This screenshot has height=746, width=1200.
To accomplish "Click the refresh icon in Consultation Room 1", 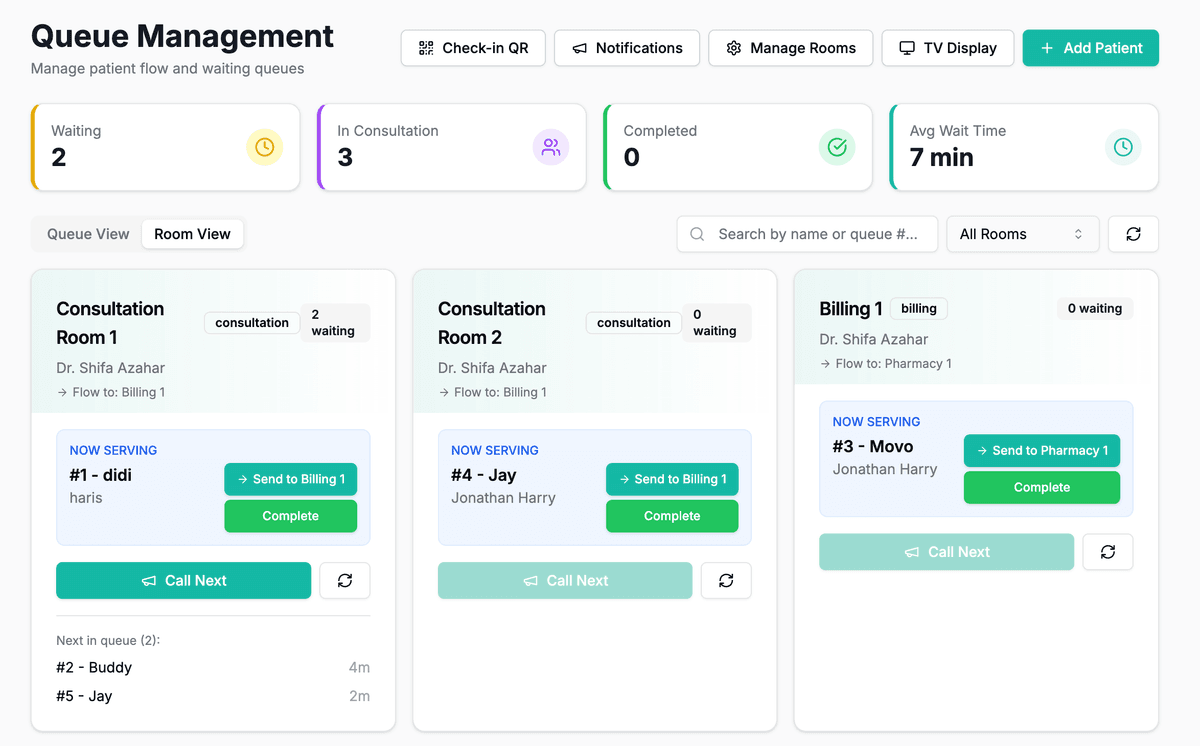I will click(344, 580).
